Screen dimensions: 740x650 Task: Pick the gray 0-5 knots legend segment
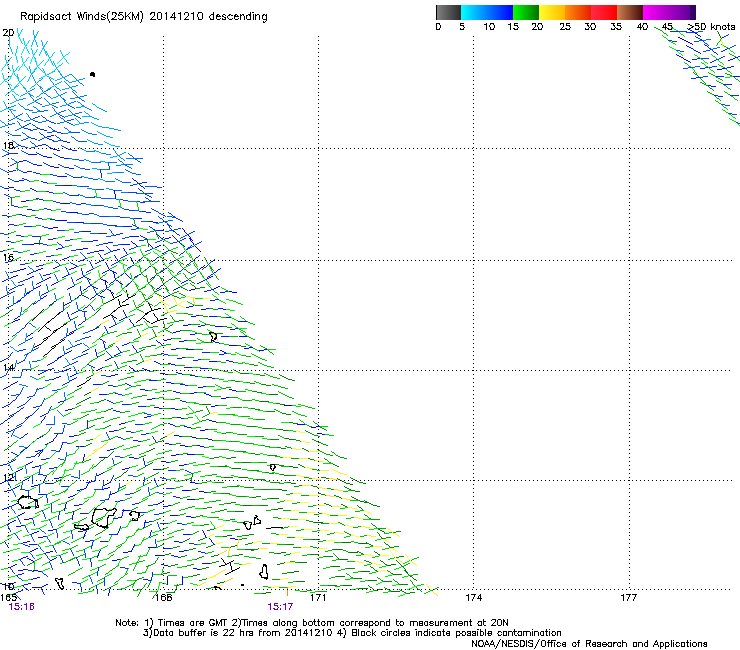(448, 12)
